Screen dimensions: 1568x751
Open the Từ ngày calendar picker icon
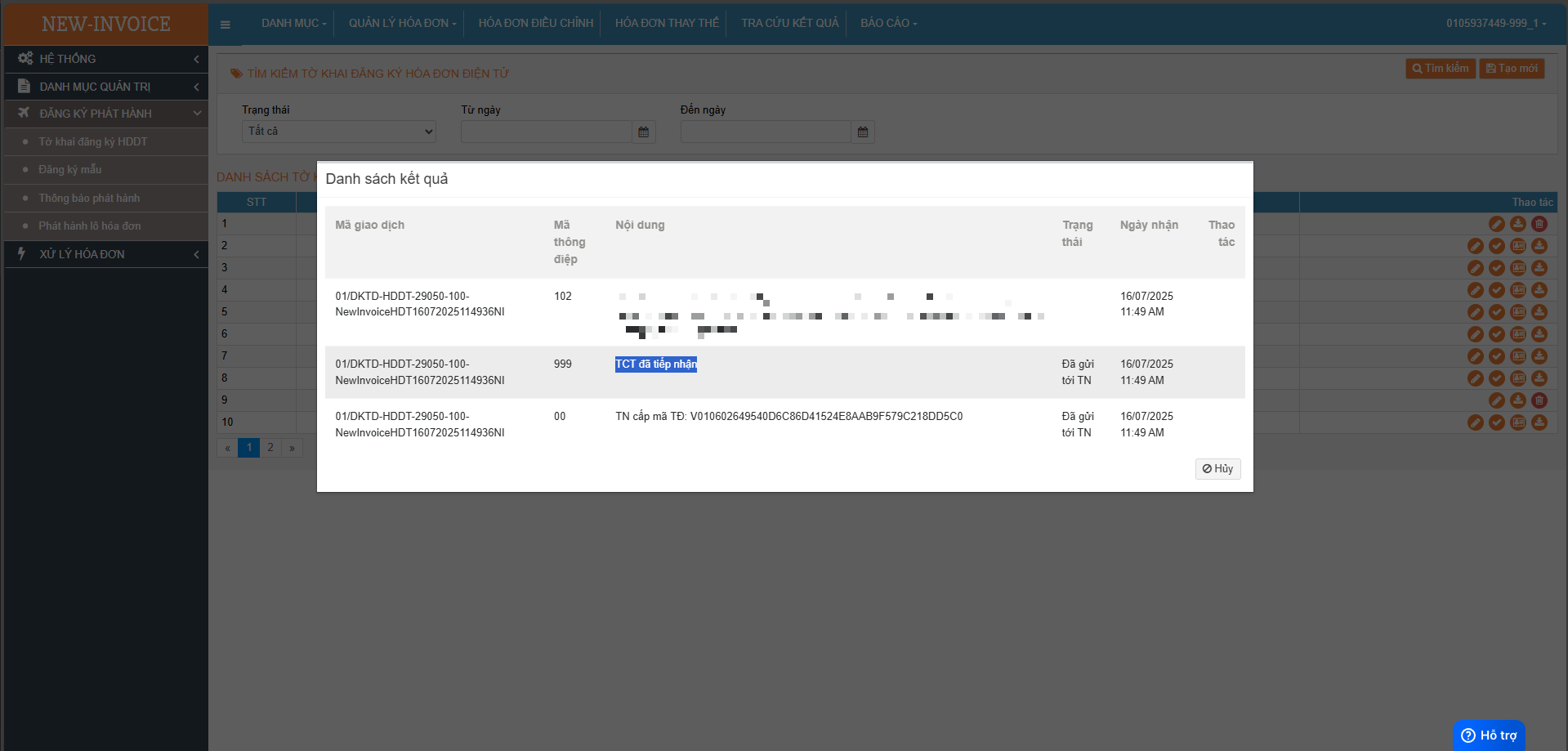click(644, 132)
